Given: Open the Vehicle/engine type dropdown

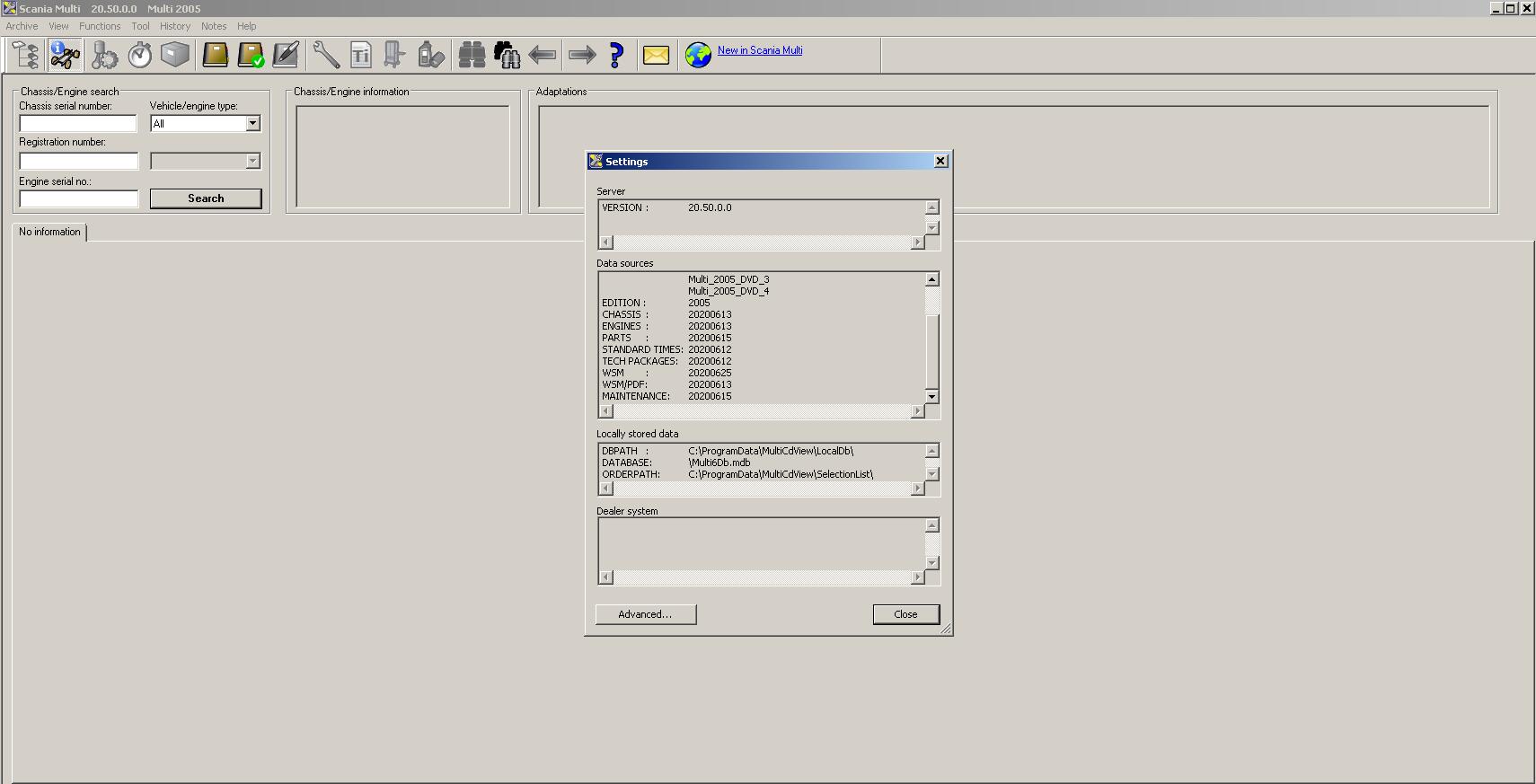Looking at the screenshot, I should pyautogui.click(x=252, y=123).
